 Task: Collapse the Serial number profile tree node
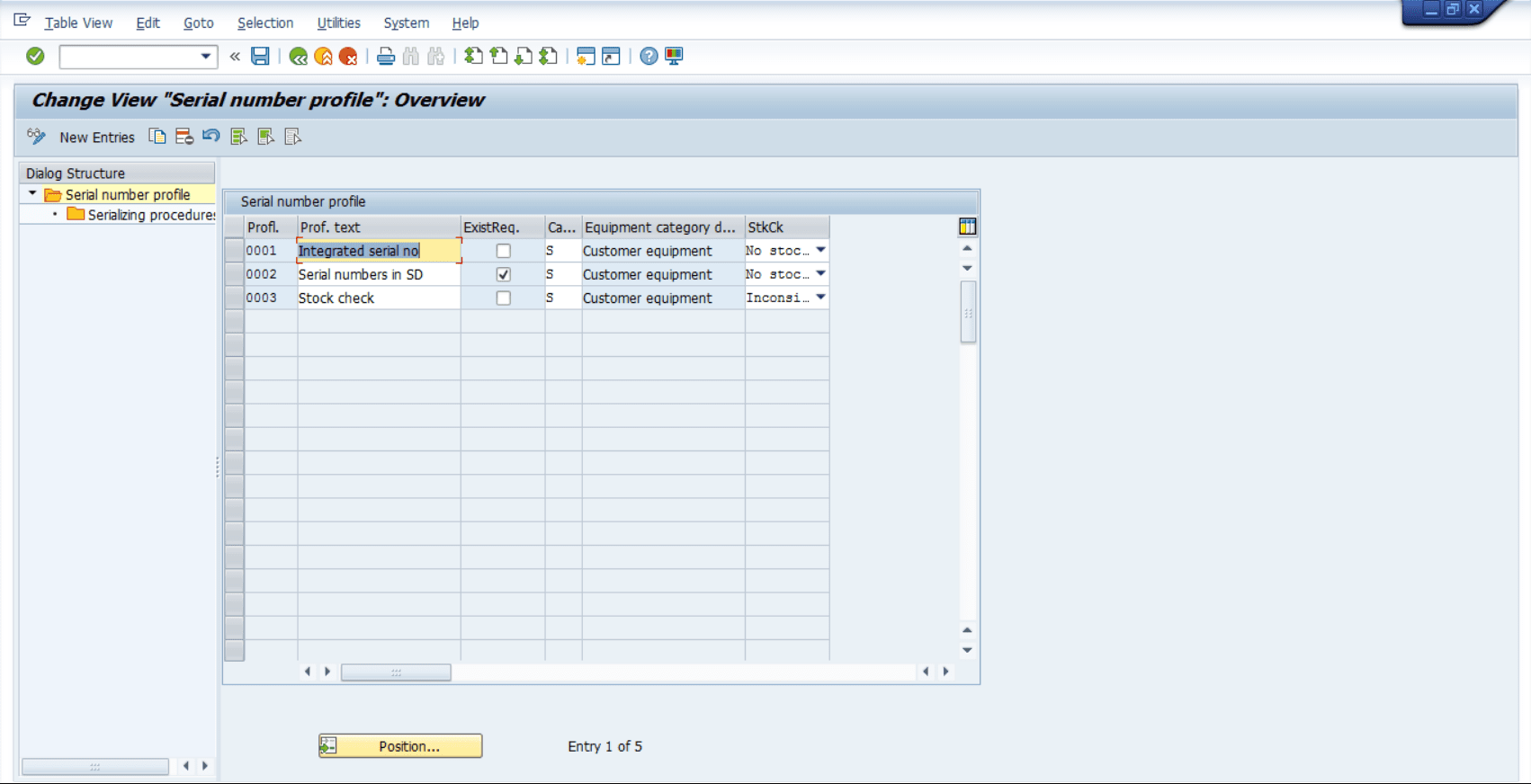click(x=32, y=194)
